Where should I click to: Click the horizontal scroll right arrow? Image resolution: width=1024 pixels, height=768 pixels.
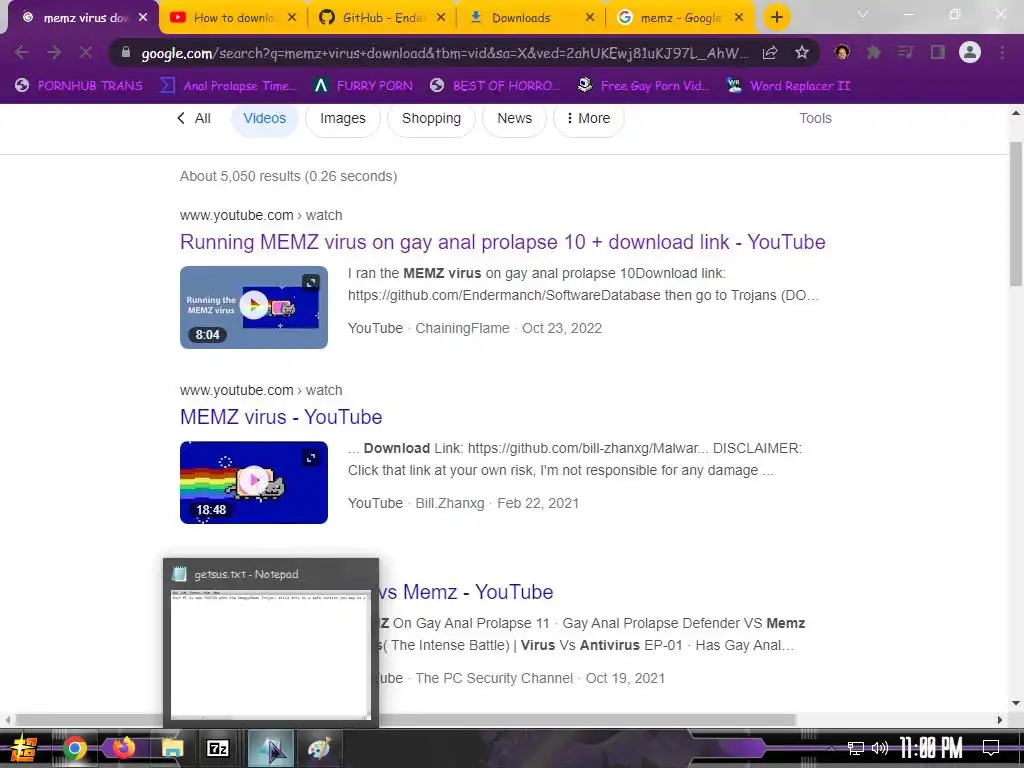1000,720
